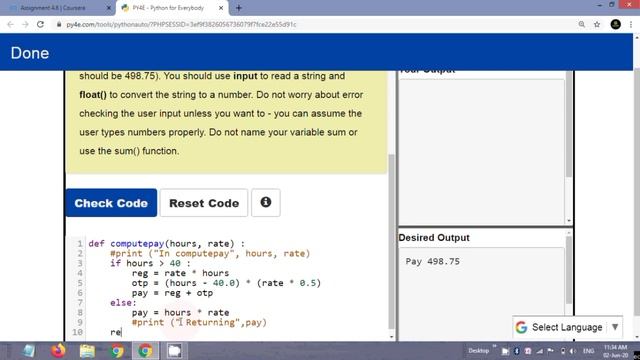Click the Bluetooth tray icon
The height and width of the screenshot is (360, 640).
click(516, 351)
